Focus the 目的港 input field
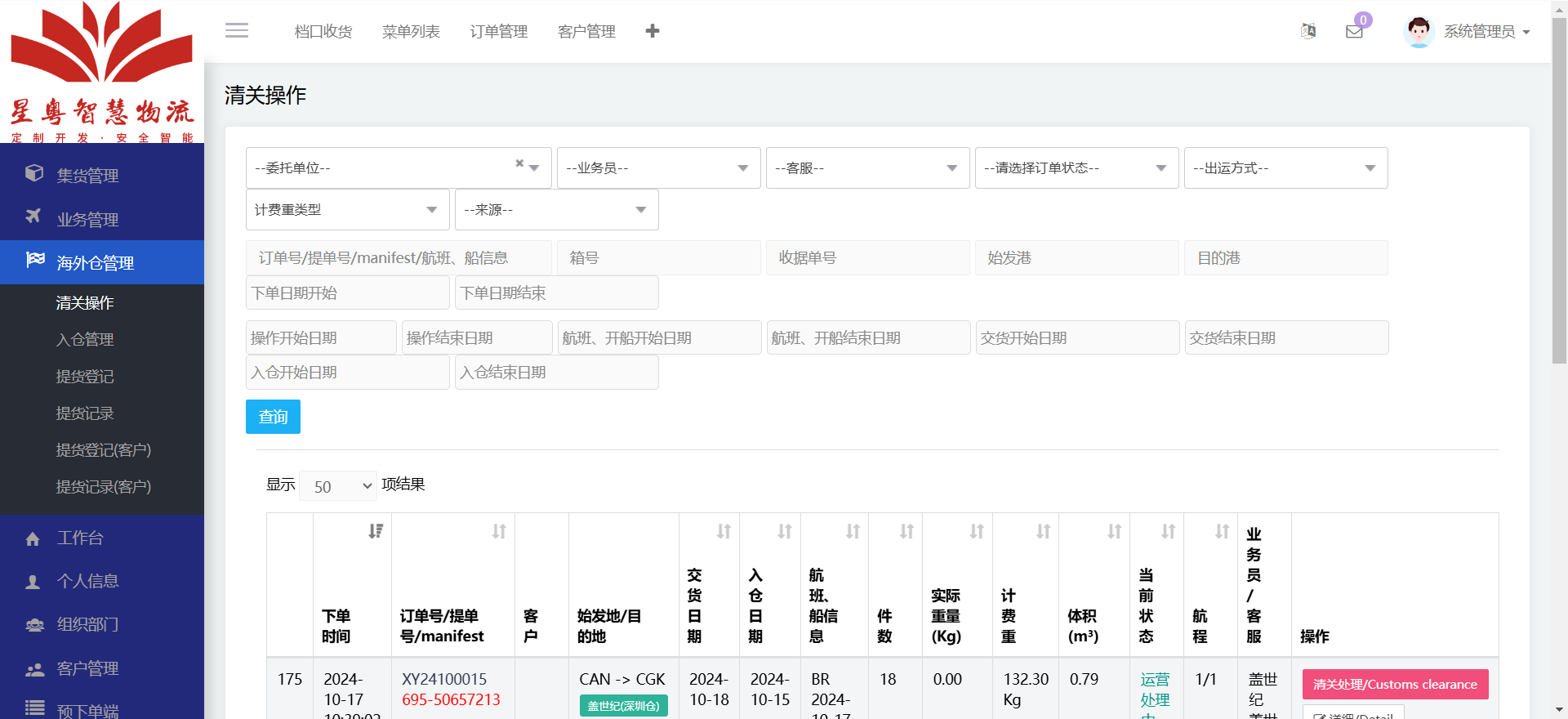1568x719 pixels. point(1286,258)
